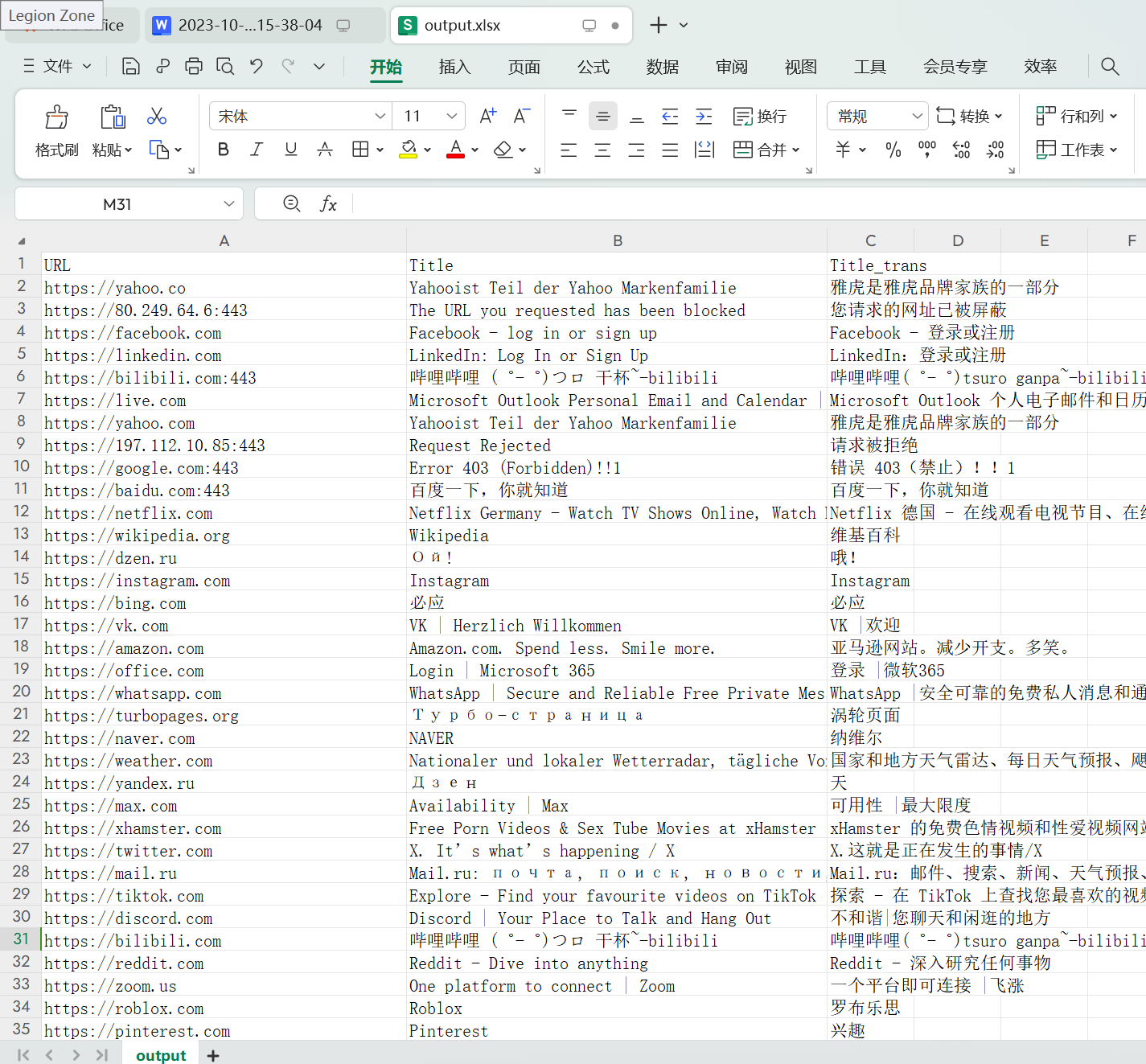Open the Print Preview icon
Screen dimensions: 1146x1064
tap(225, 67)
